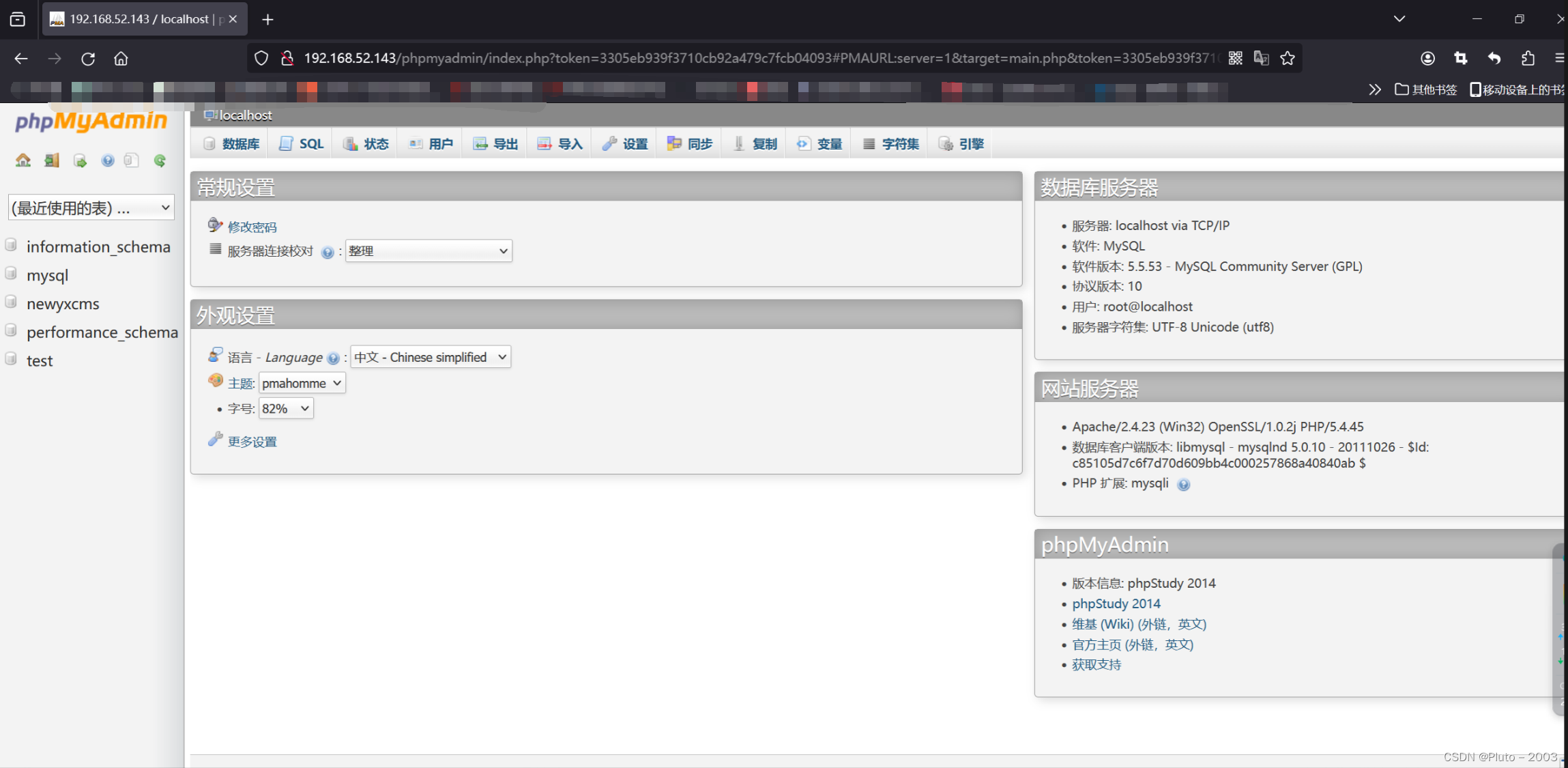Click the grey document icon in sidebar toolbar
Screen dimensions: 1568x768
point(131,160)
